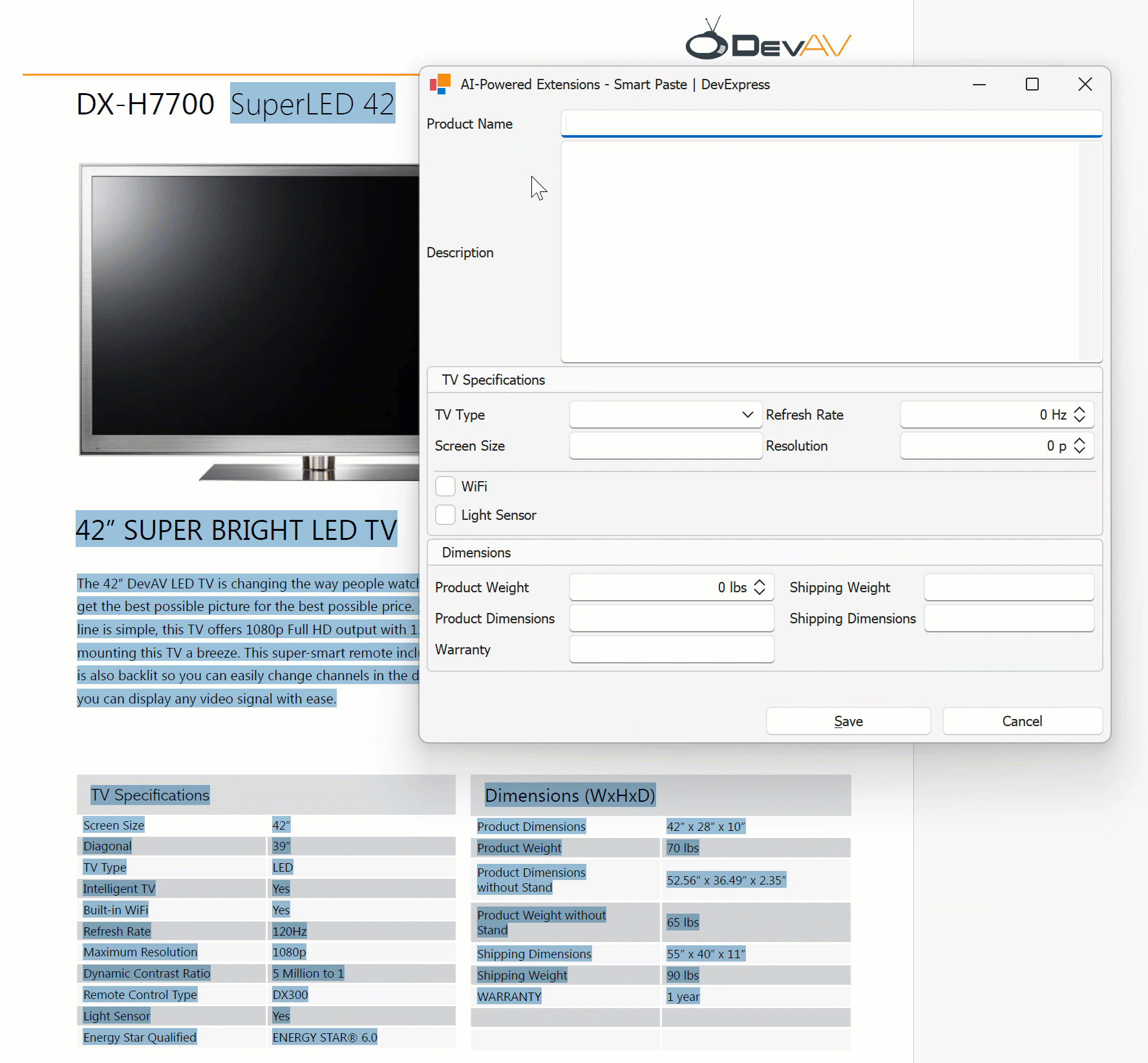Image resolution: width=1148 pixels, height=1063 pixels.
Task: Focus the Product Name input field
Action: (831, 123)
